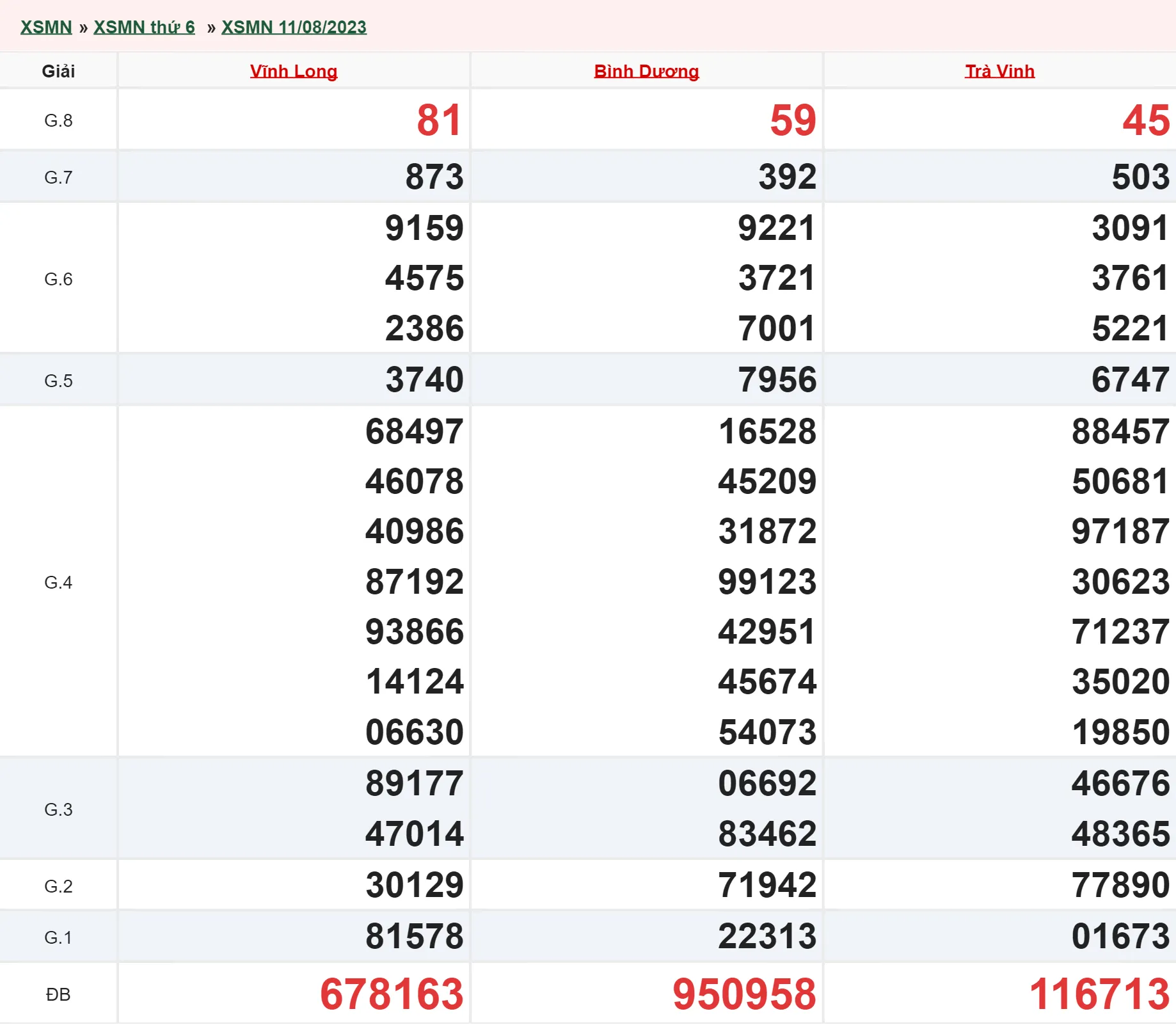Select Bình Dương special prize 950958
Image resolution: width=1176 pixels, height=1025 pixels.
744,994
